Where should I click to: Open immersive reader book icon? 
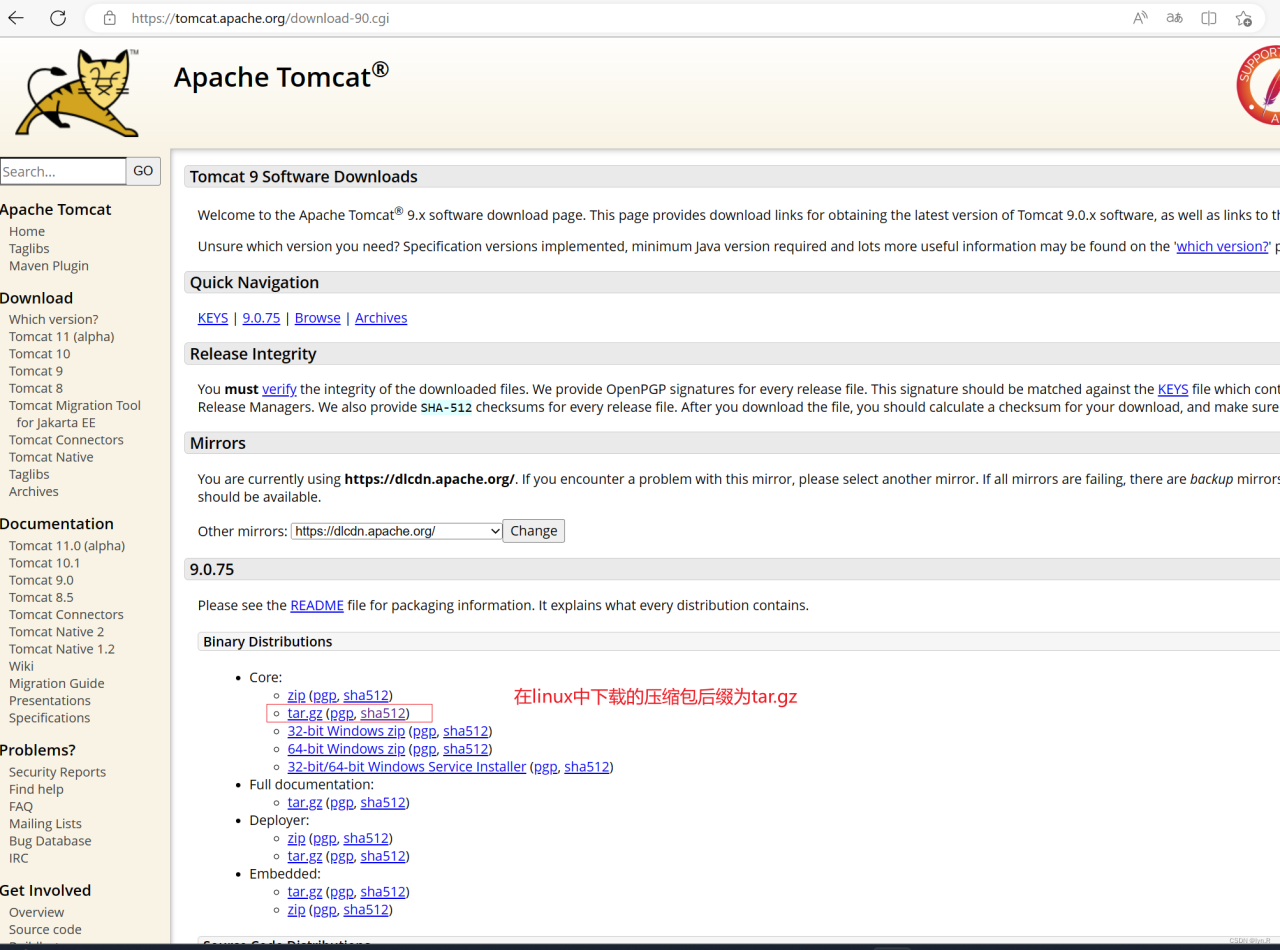[1209, 18]
